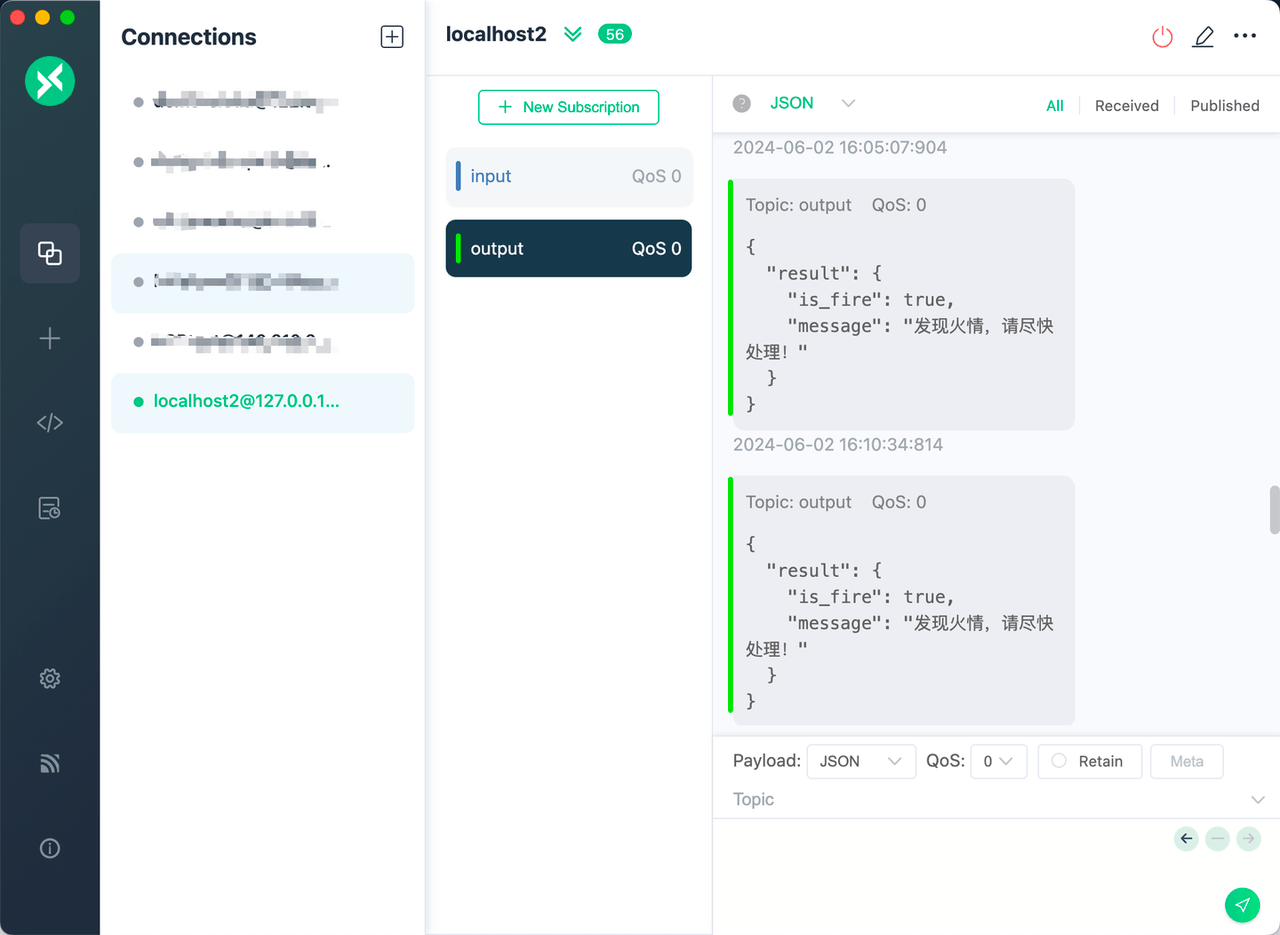Open the three-dot more options menu
The image size is (1280, 935).
coord(1244,36)
